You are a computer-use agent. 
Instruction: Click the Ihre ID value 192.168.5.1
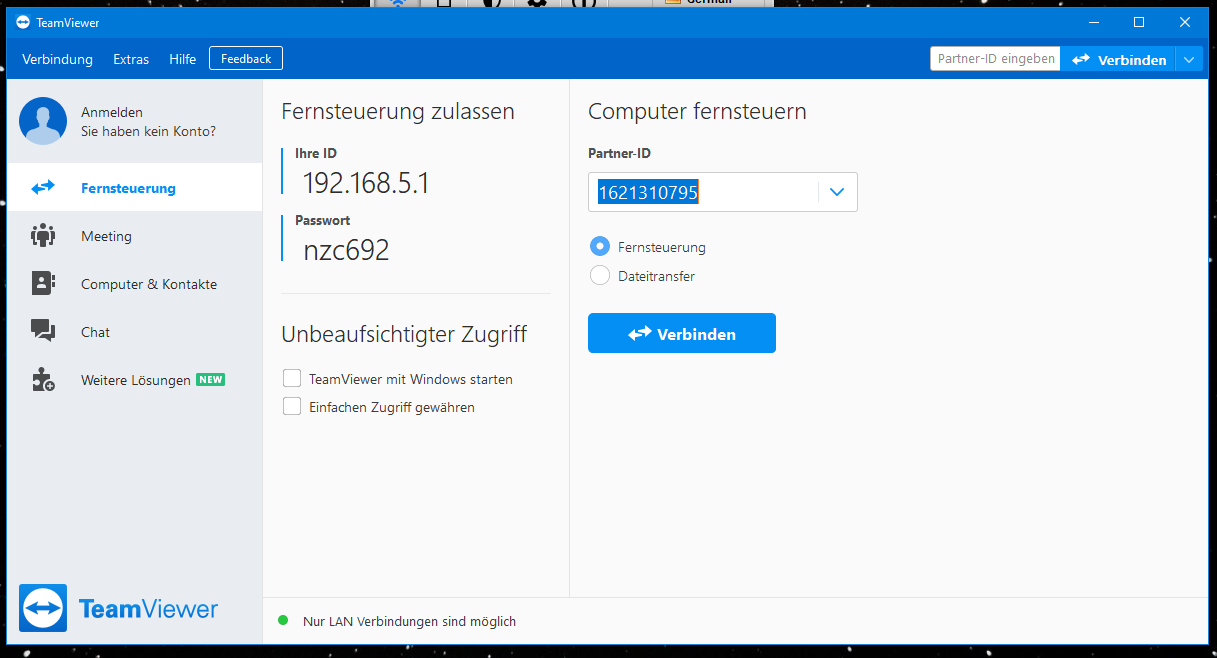click(366, 183)
